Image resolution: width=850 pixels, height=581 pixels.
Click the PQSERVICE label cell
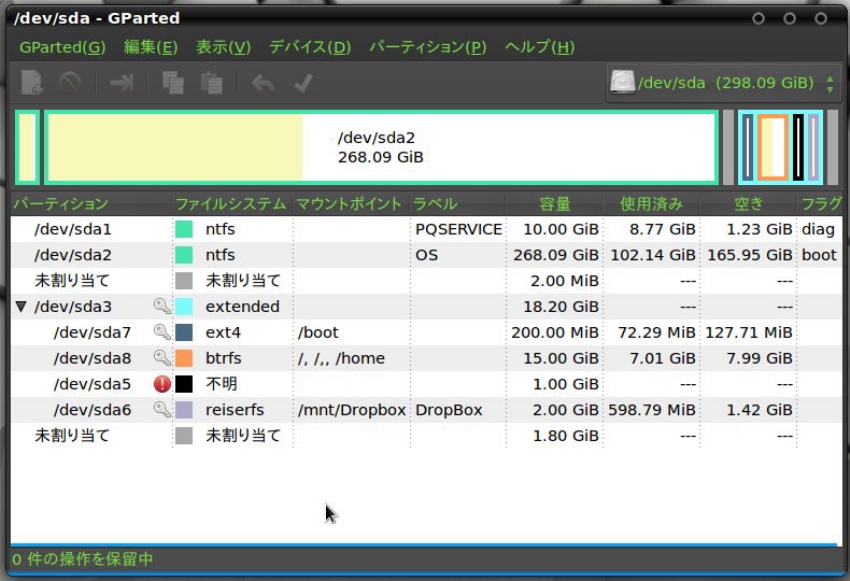tap(459, 229)
